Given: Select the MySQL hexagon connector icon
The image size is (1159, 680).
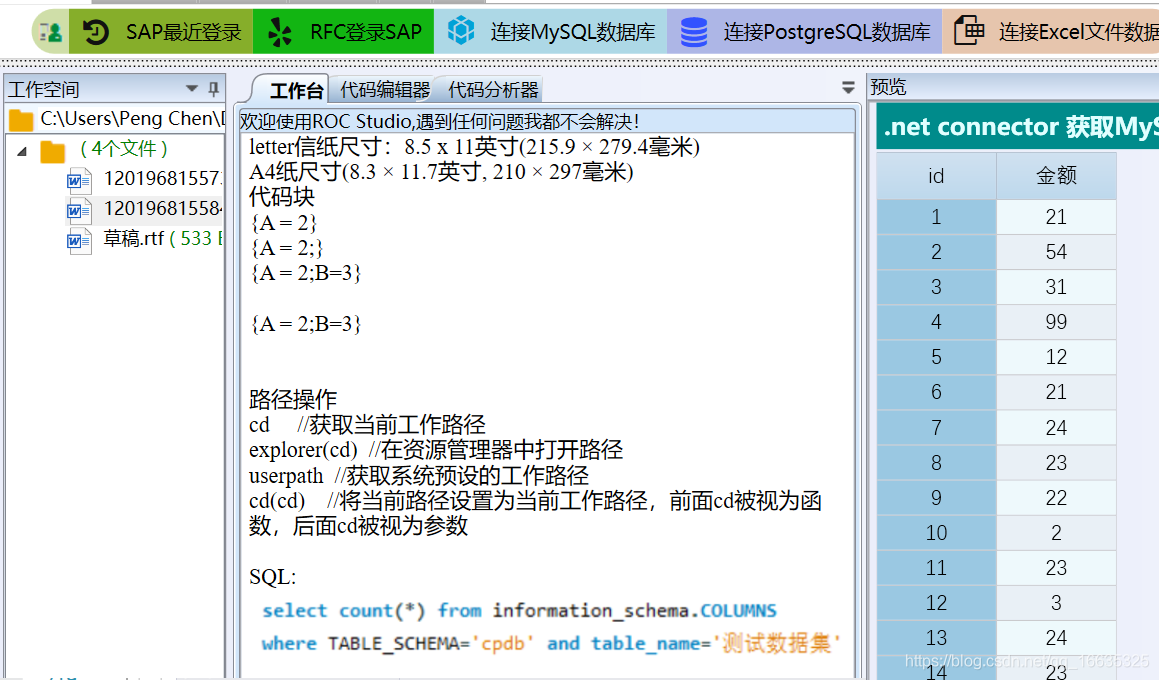Looking at the screenshot, I should tap(459, 31).
